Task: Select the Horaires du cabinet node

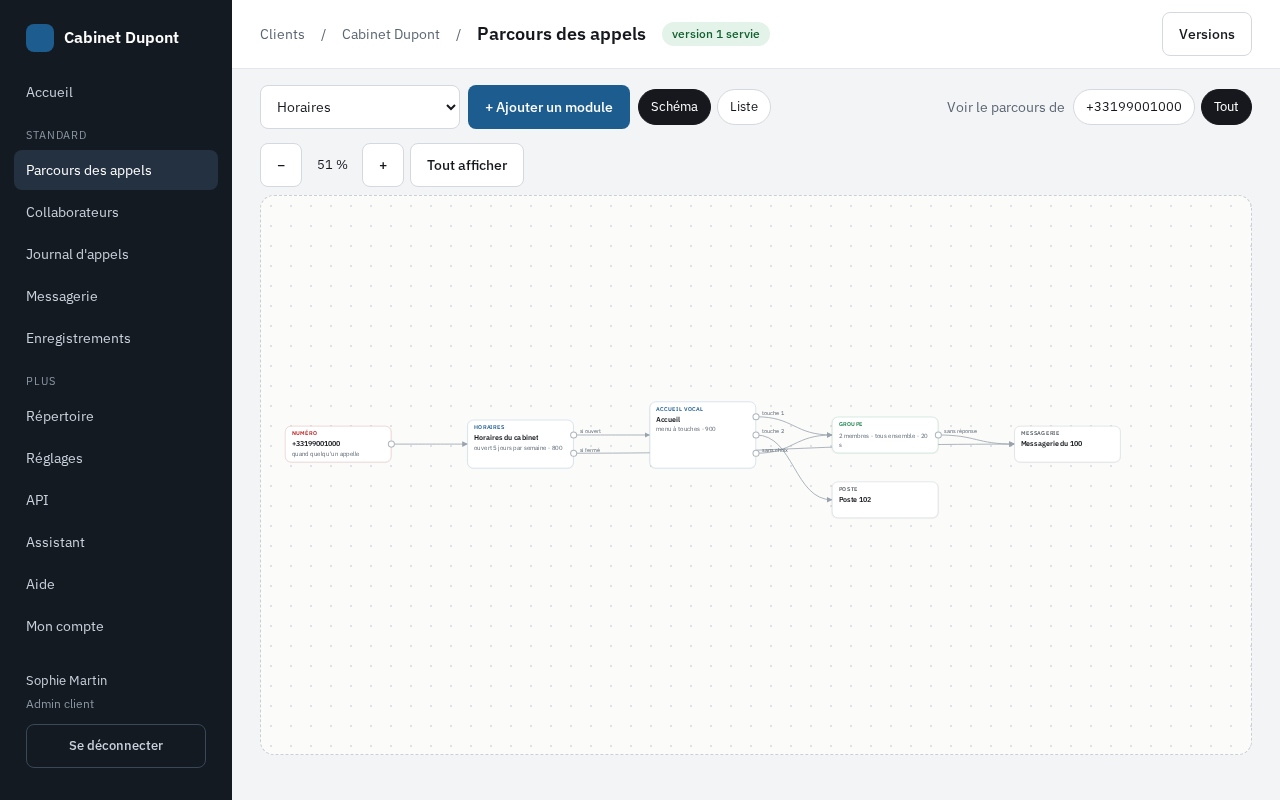Action: [520, 444]
